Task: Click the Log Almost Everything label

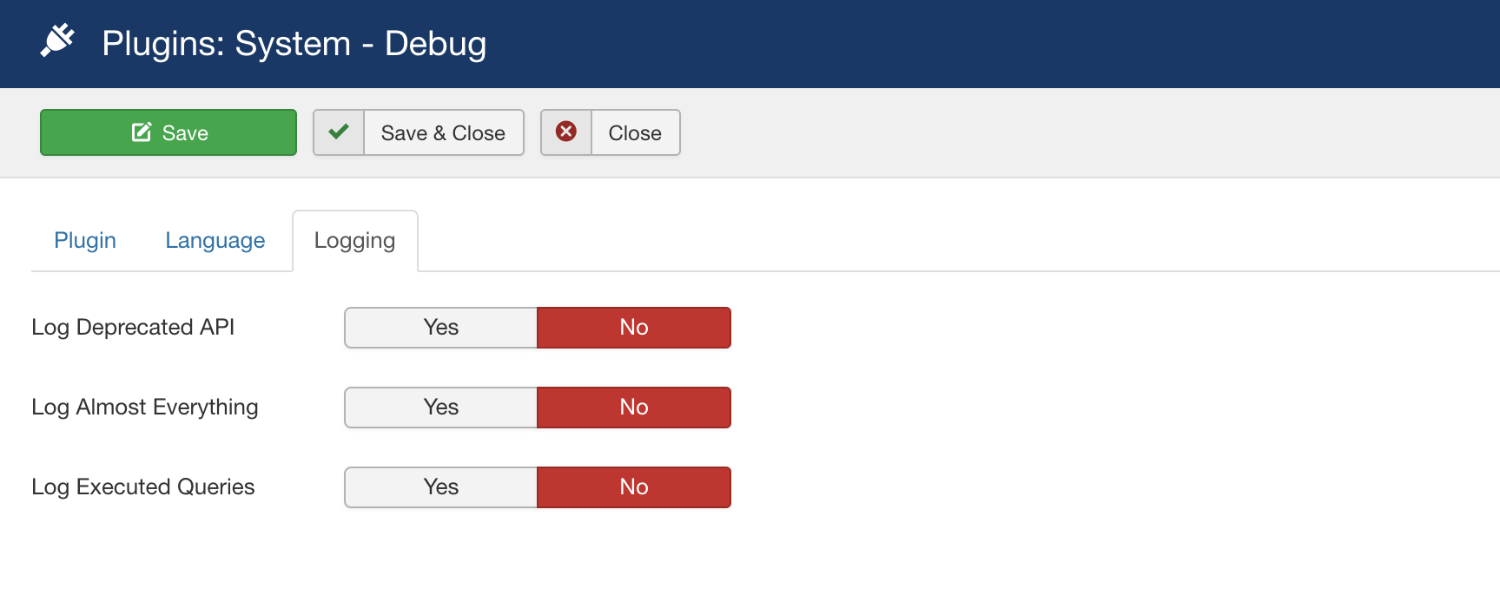Action: click(x=145, y=407)
